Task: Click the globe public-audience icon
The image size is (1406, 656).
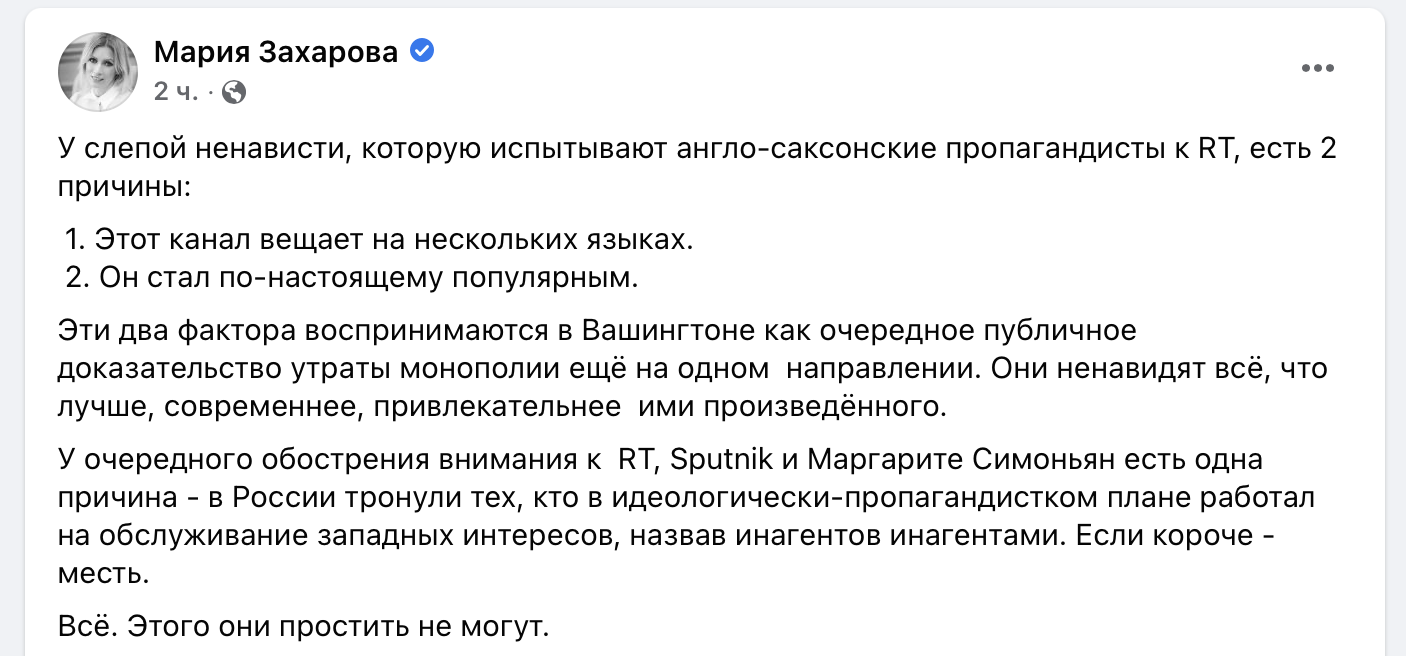Action: [235, 93]
